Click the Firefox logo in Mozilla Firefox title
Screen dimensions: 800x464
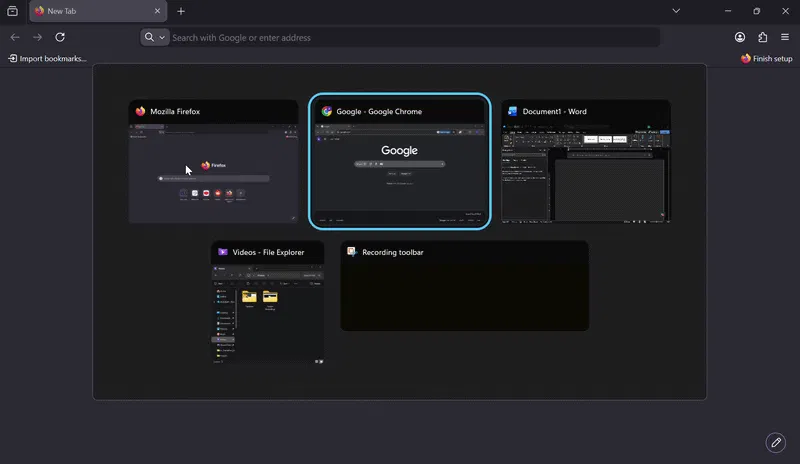pyautogui.click(x=140, y=111)
